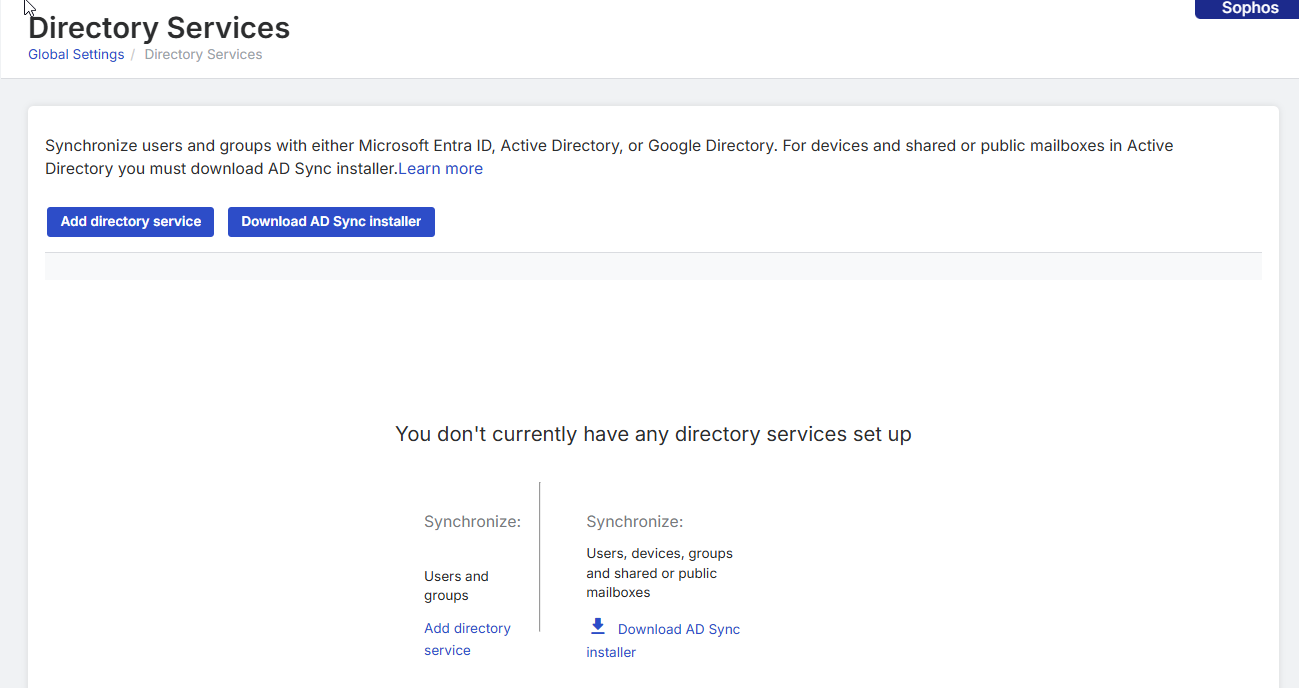Click the Directory Services page heading
Viewport: 1299px width, 688px height.
[x=159, y=27]
